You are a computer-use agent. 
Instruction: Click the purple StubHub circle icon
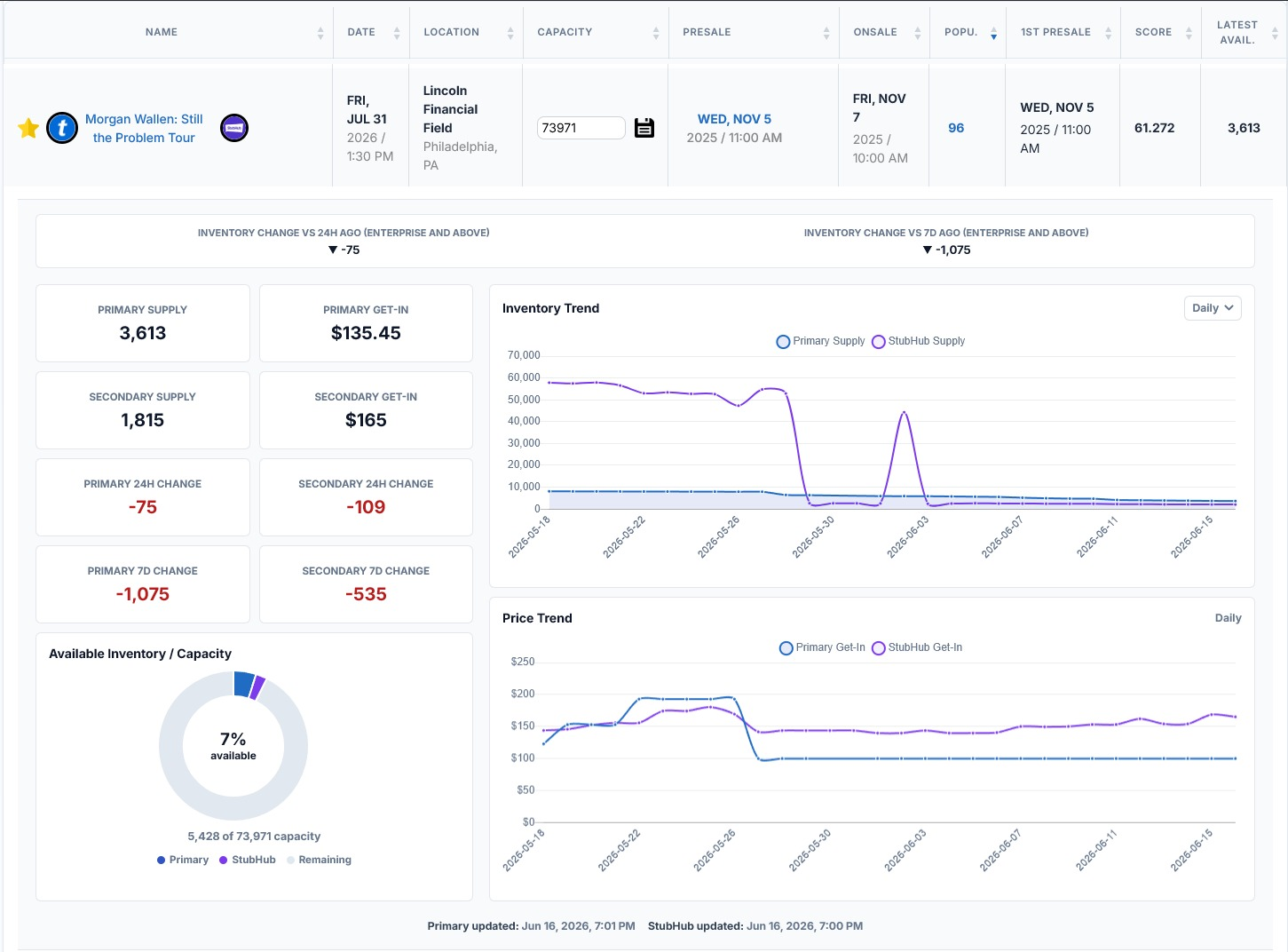[234, 128]
